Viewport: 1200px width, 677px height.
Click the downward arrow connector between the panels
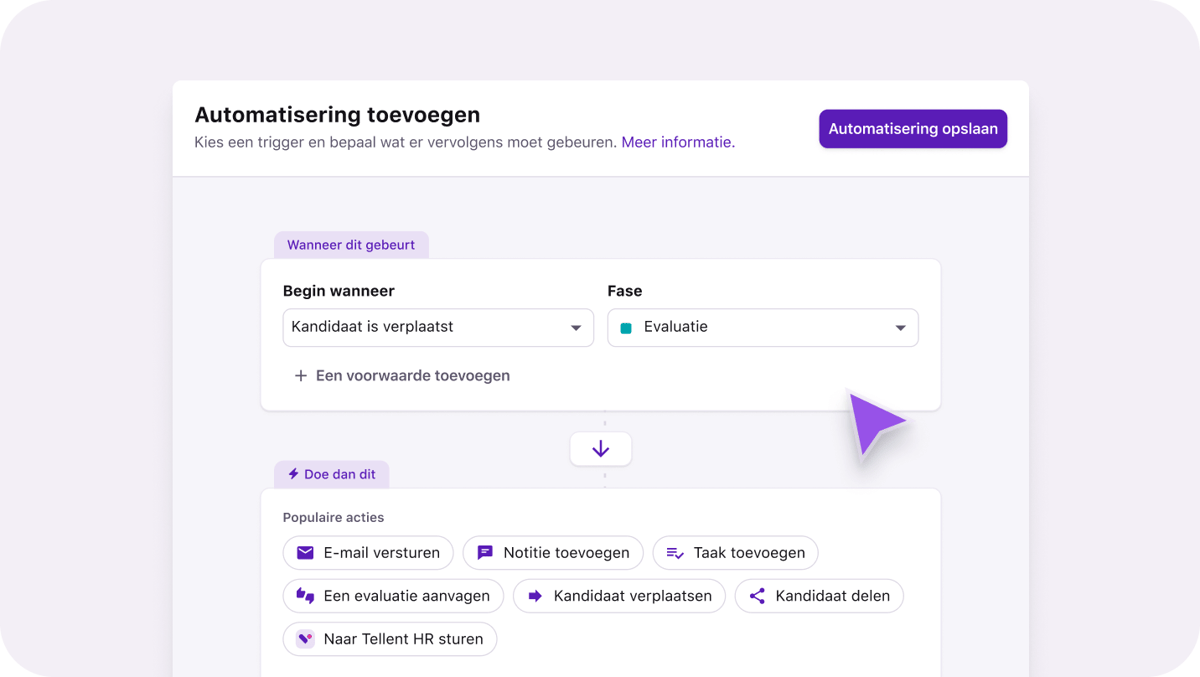point(600,448)
